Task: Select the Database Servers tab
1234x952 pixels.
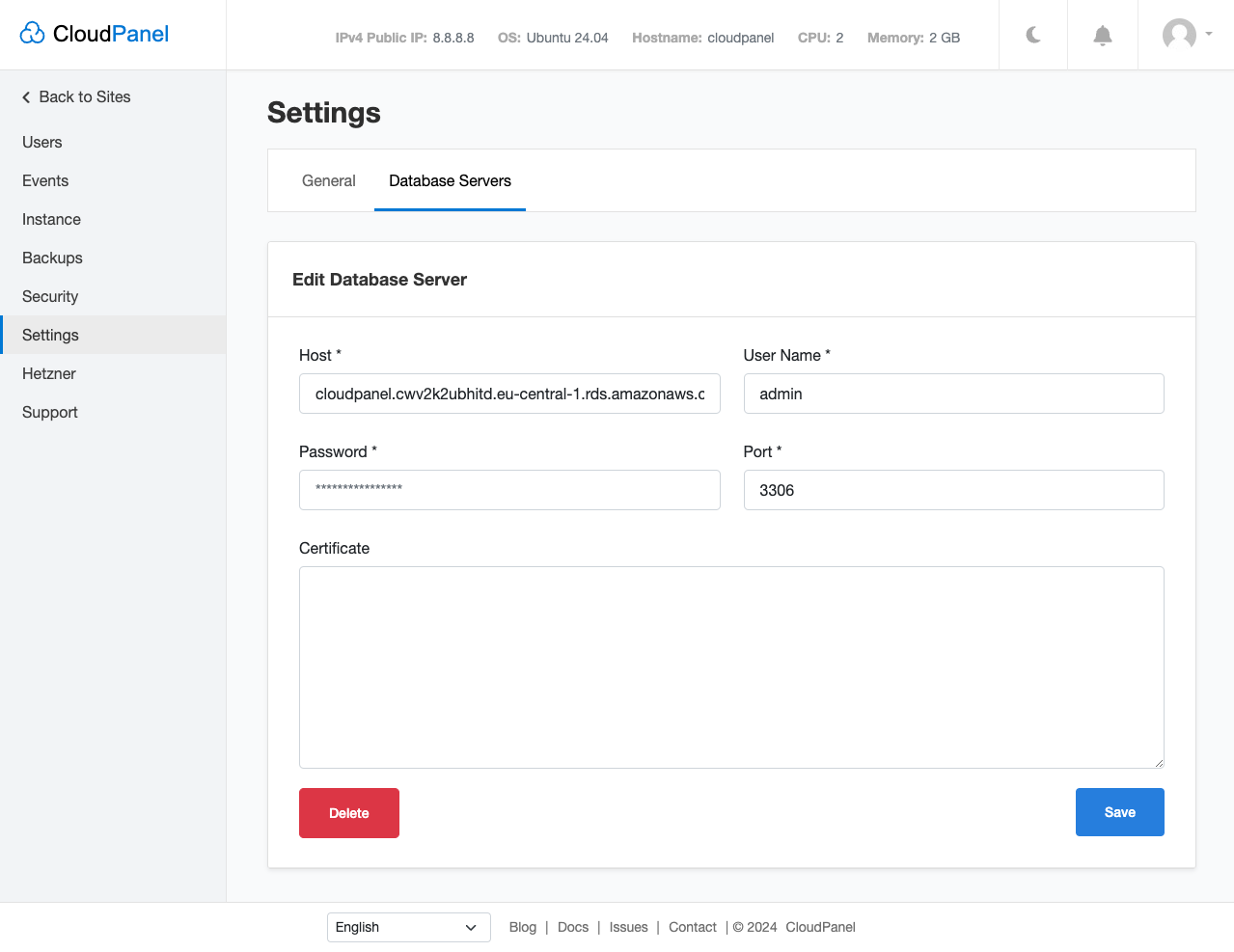Action: pos(450,180)
